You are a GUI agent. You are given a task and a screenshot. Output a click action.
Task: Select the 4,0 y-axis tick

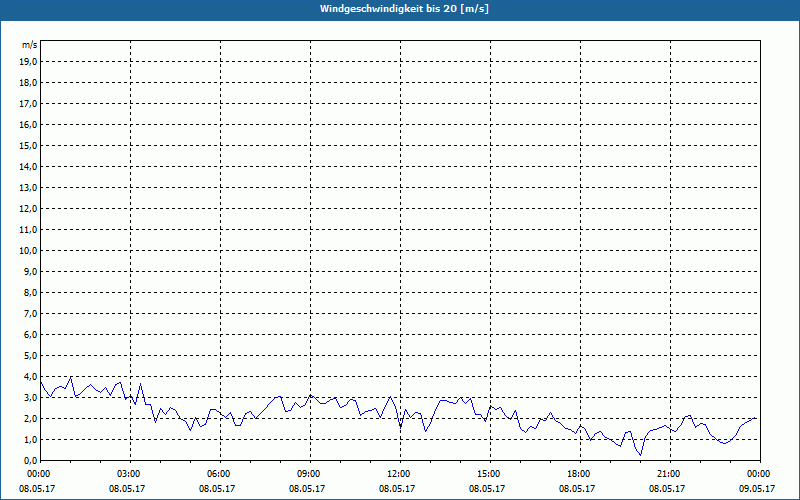[31, 377]
